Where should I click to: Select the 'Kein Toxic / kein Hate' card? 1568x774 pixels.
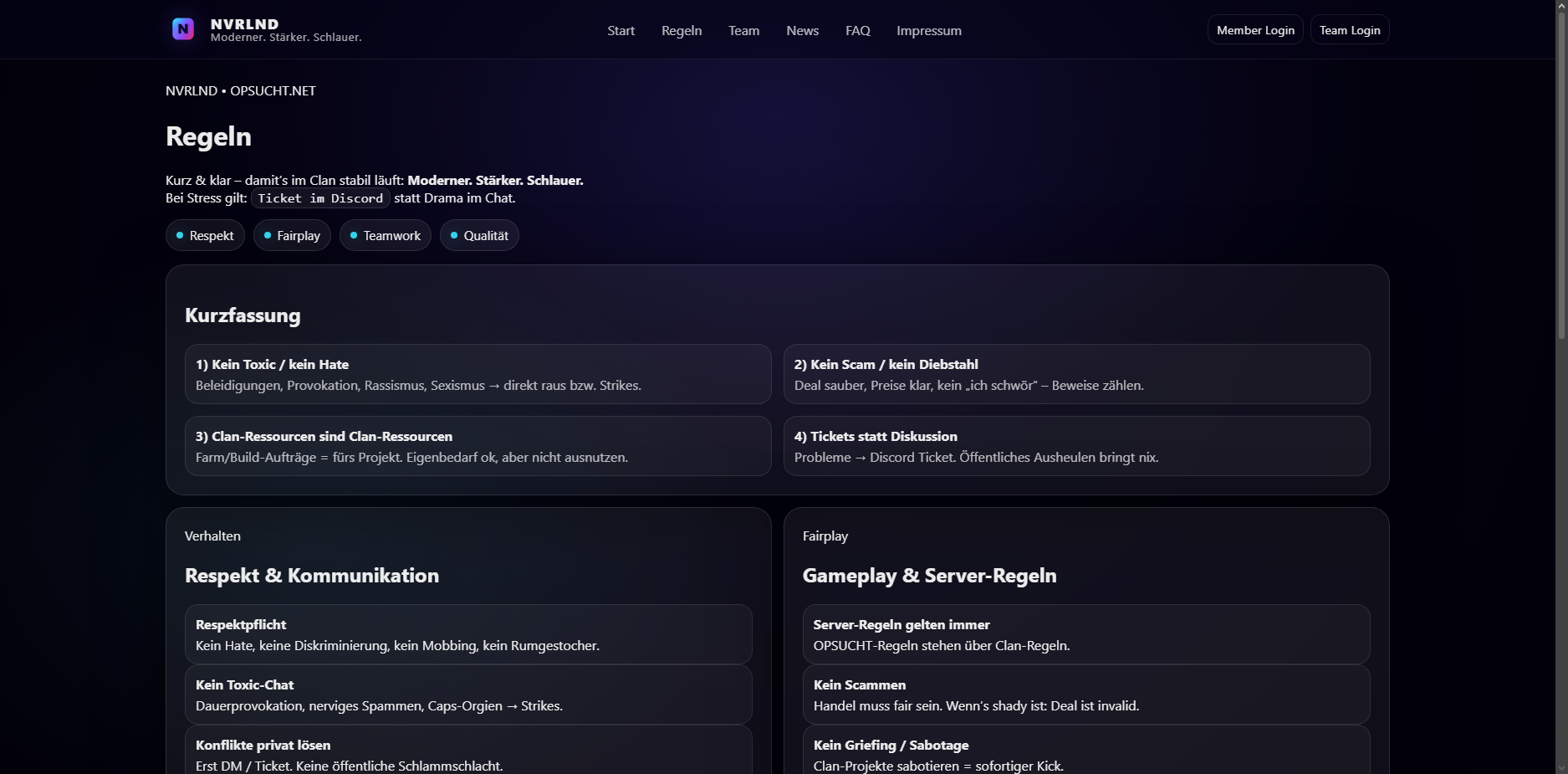(478, 374)
